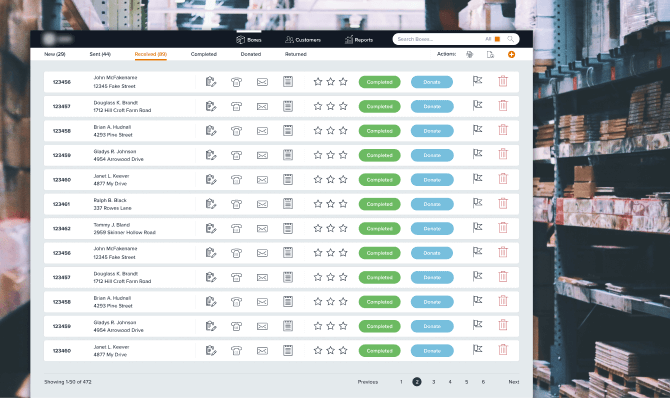Screen dimensions: 670x398
Task: Open the Customers section
Action: pos(303,40)
